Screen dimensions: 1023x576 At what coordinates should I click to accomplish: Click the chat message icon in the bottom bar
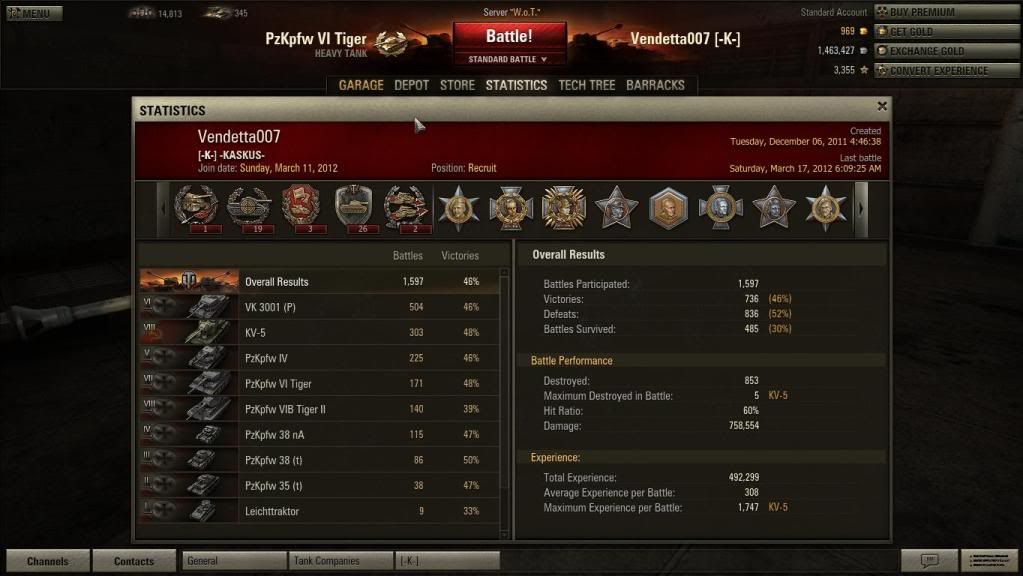click(929, 560)
